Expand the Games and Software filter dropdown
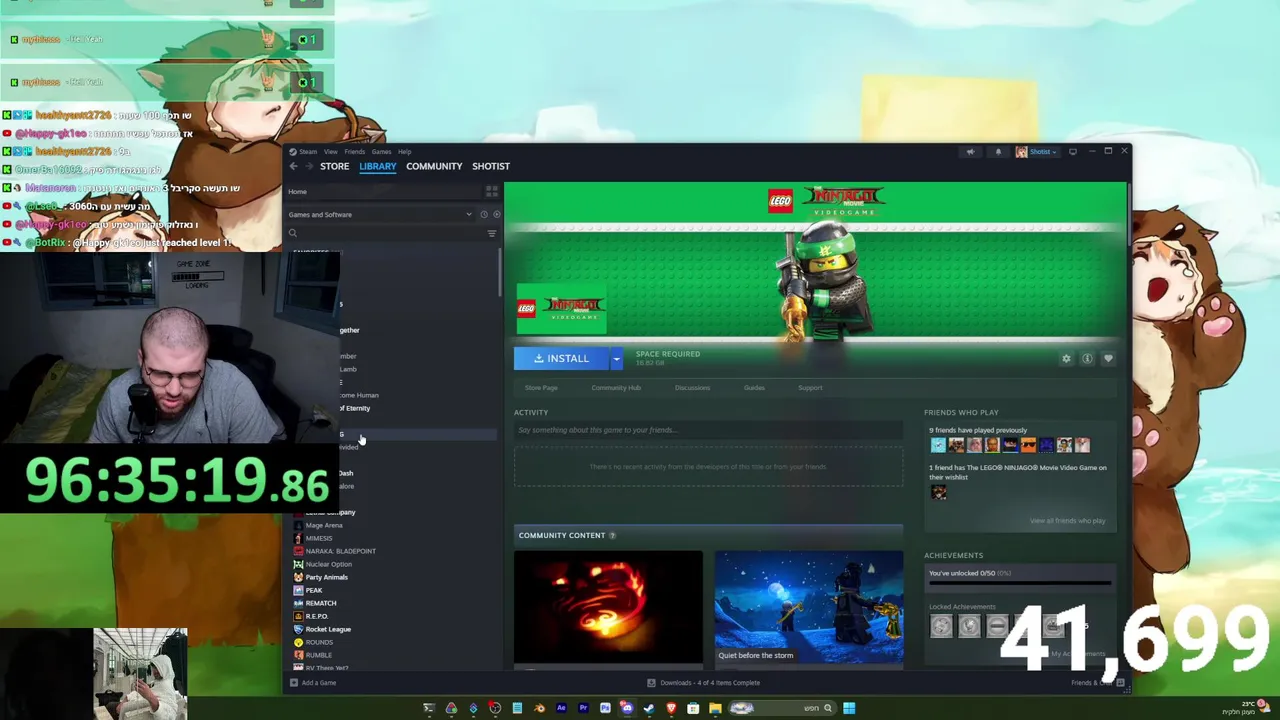 (x=468, y=214)
